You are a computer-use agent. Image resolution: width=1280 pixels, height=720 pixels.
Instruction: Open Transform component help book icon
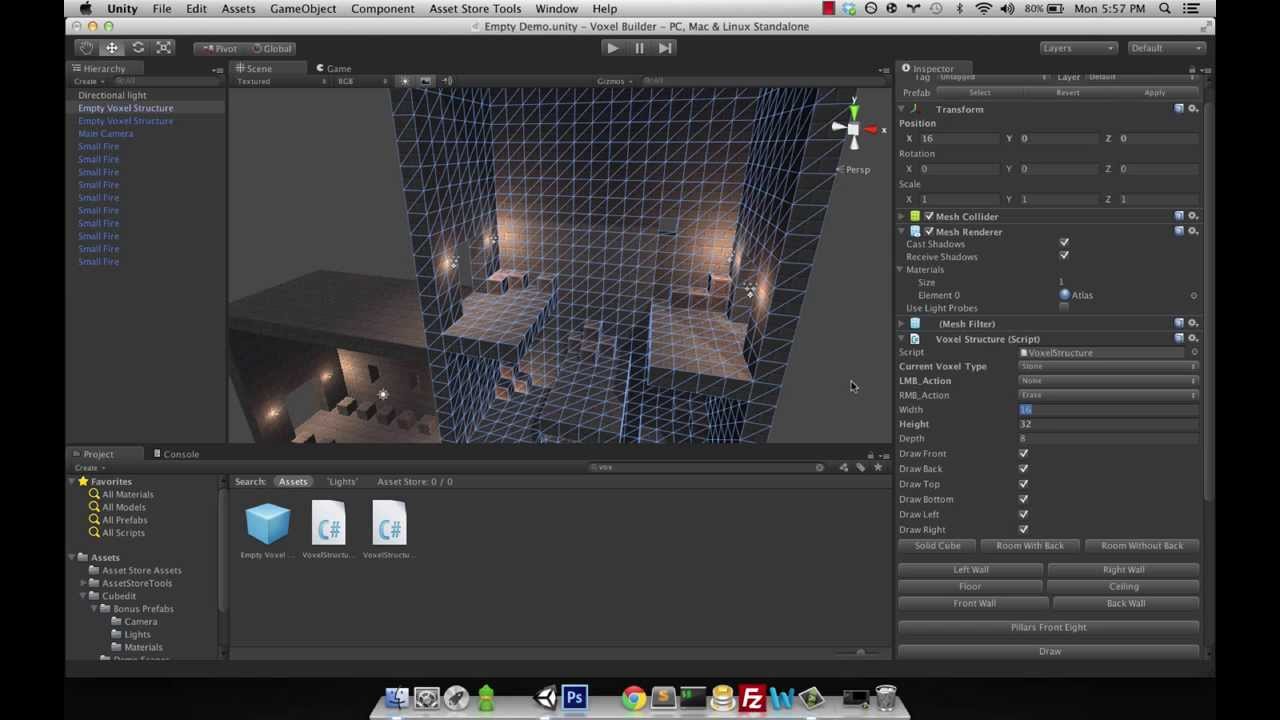tap(1179, 109)
